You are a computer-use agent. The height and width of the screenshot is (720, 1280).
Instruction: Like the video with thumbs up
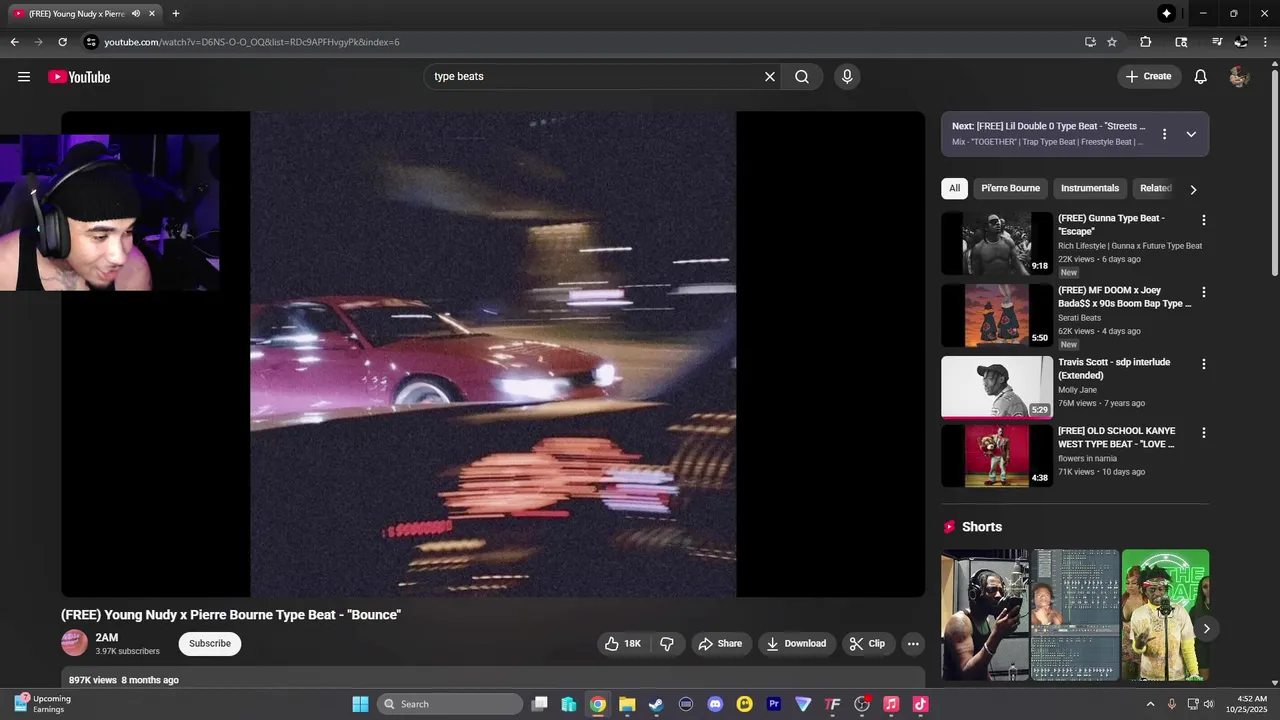(622, 644)
